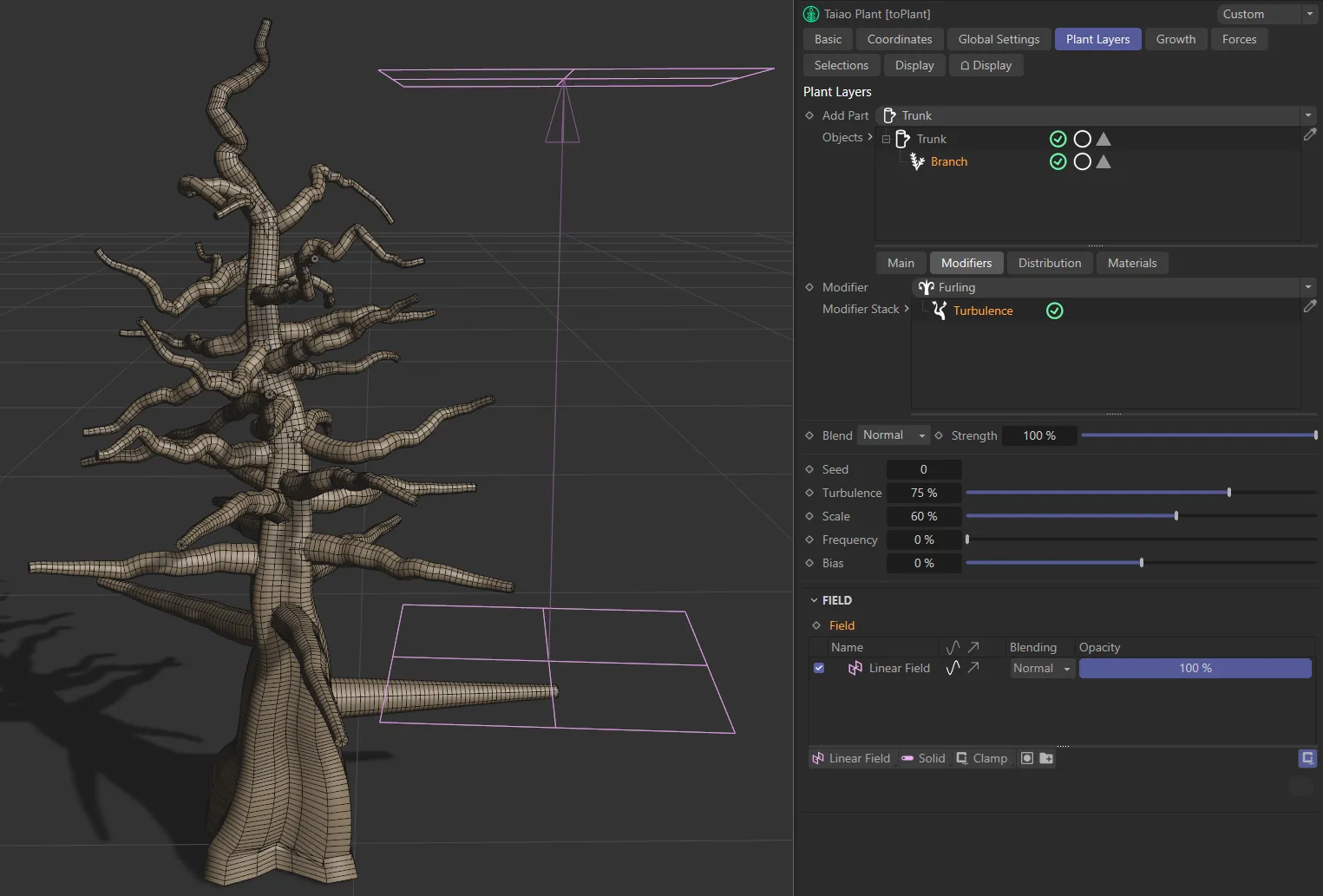Click the spline remap icon on Linear Field
Screen dimensions: 1323x896
pos(953,668)
